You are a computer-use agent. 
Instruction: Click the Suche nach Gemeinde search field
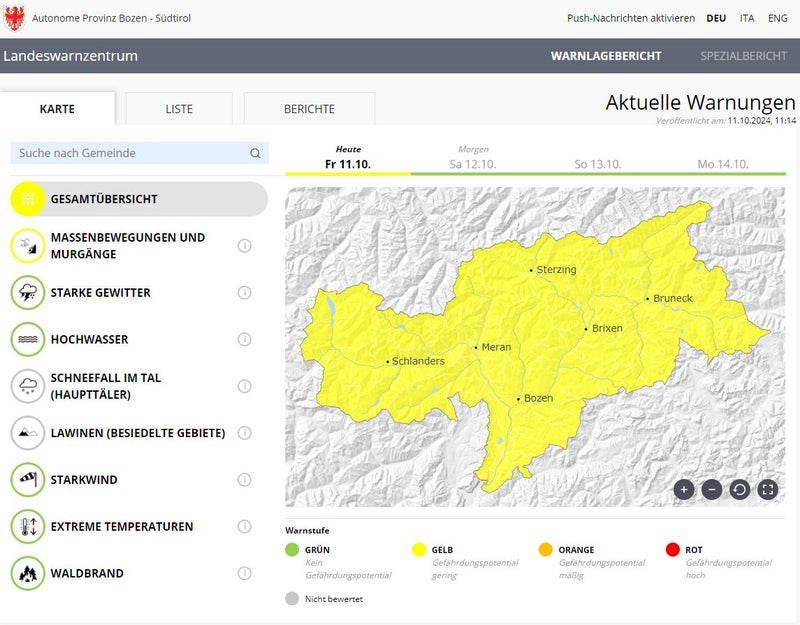pos(130,153)
